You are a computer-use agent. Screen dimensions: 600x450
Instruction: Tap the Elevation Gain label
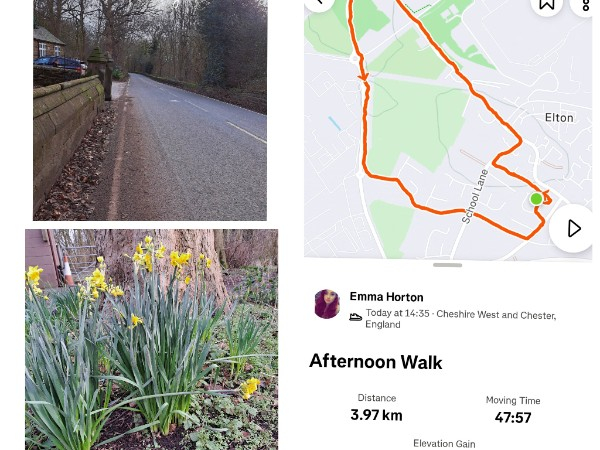coord(444,443)
